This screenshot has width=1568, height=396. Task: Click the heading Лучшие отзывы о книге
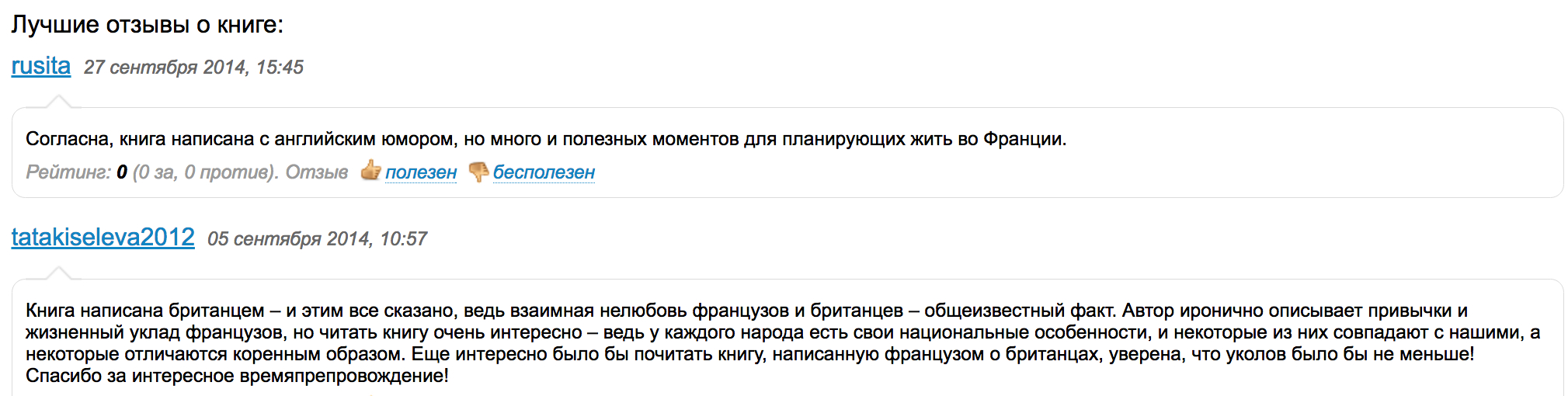click(148, 25)
